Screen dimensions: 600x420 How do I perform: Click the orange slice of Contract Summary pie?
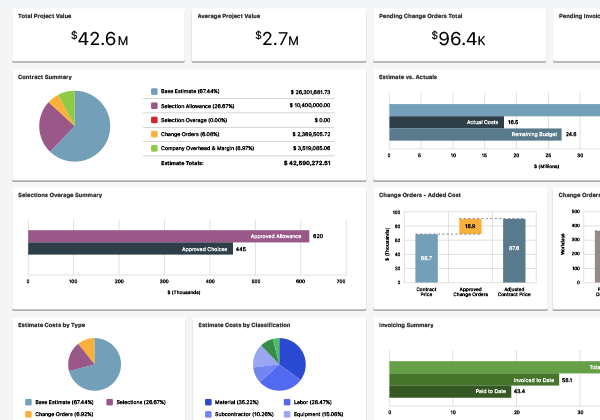click(x=59, y=103)
